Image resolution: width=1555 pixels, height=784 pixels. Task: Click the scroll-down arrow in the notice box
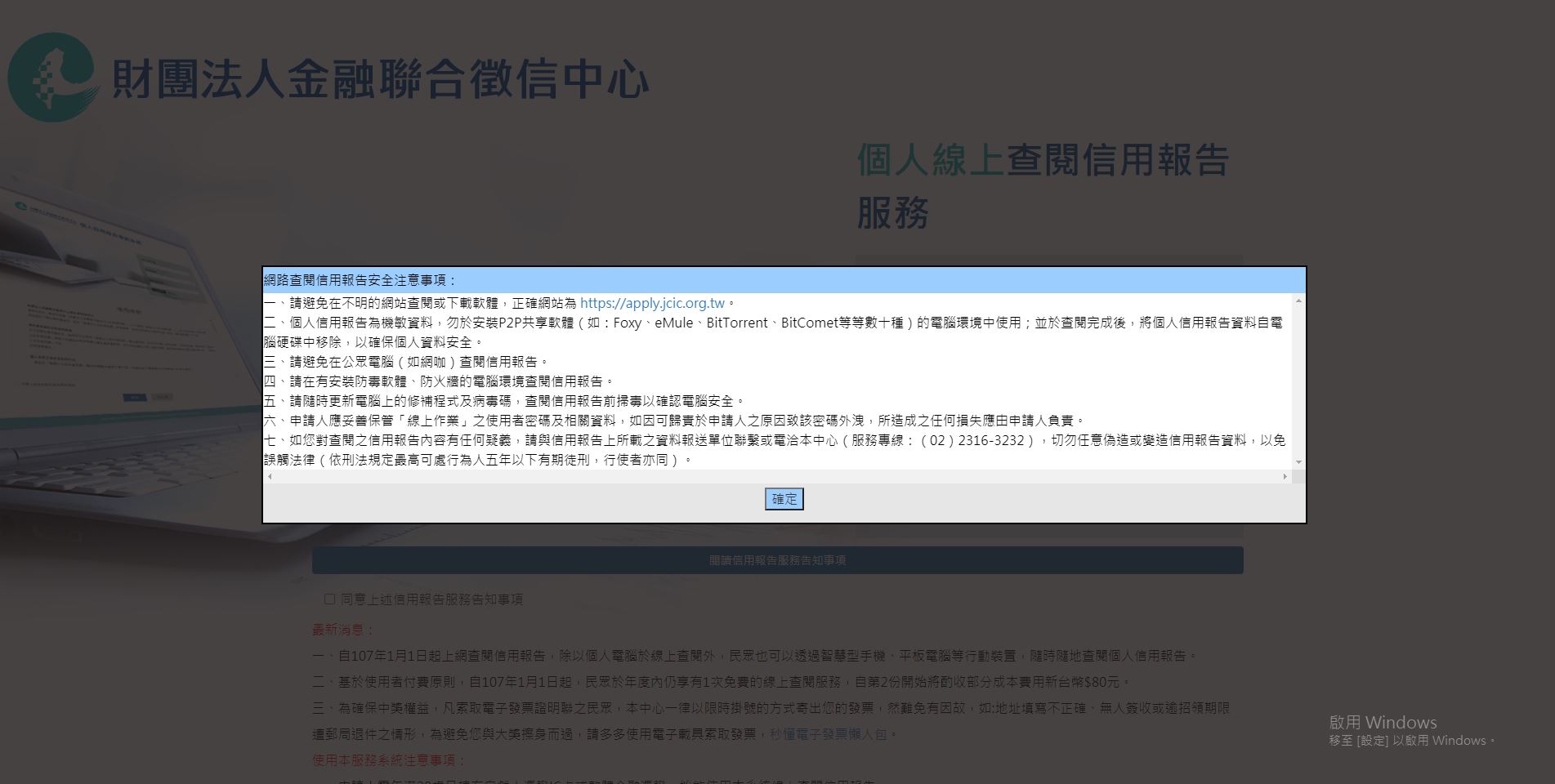coord(1298,462)
